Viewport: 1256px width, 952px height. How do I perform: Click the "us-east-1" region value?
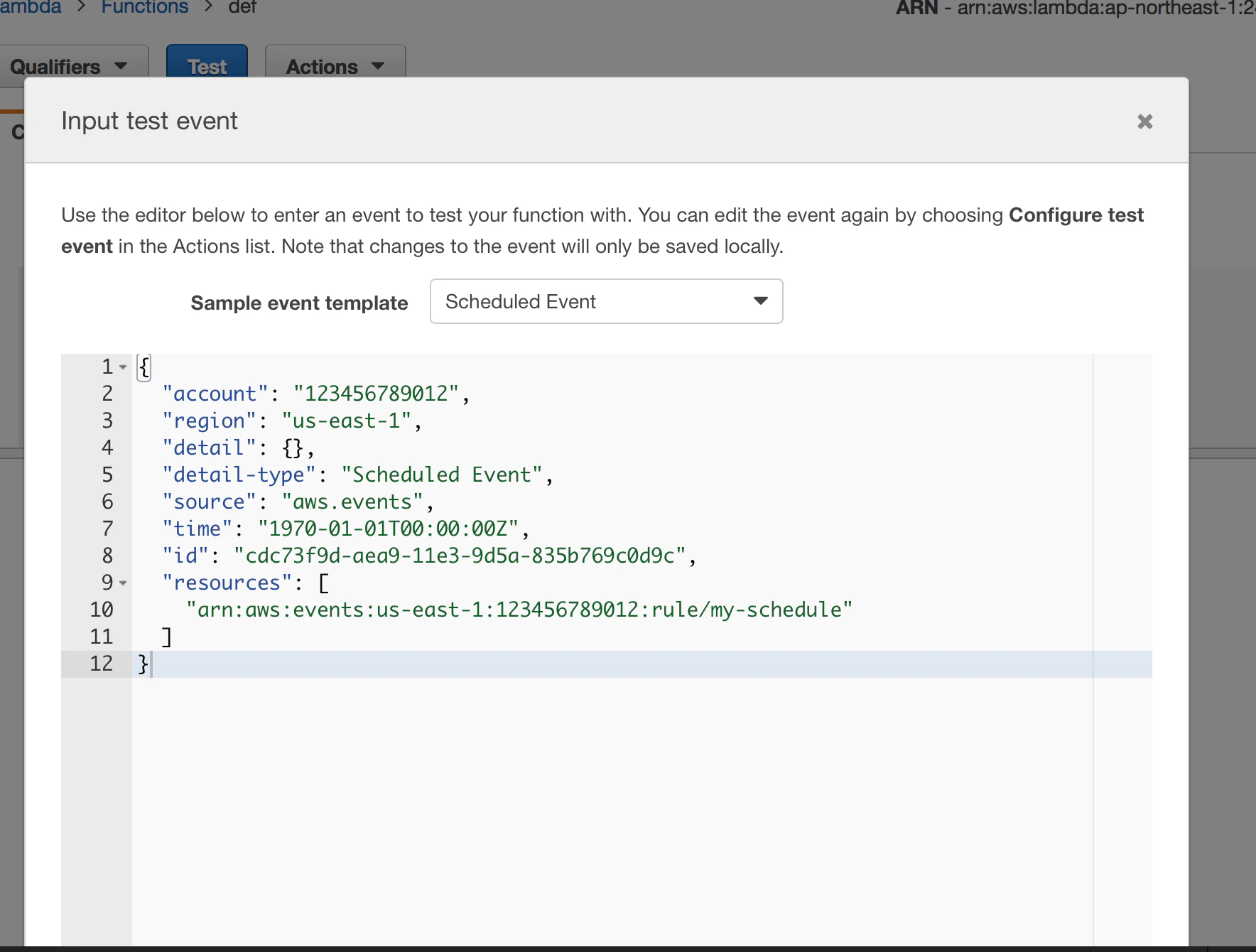[x=347, y=421]
